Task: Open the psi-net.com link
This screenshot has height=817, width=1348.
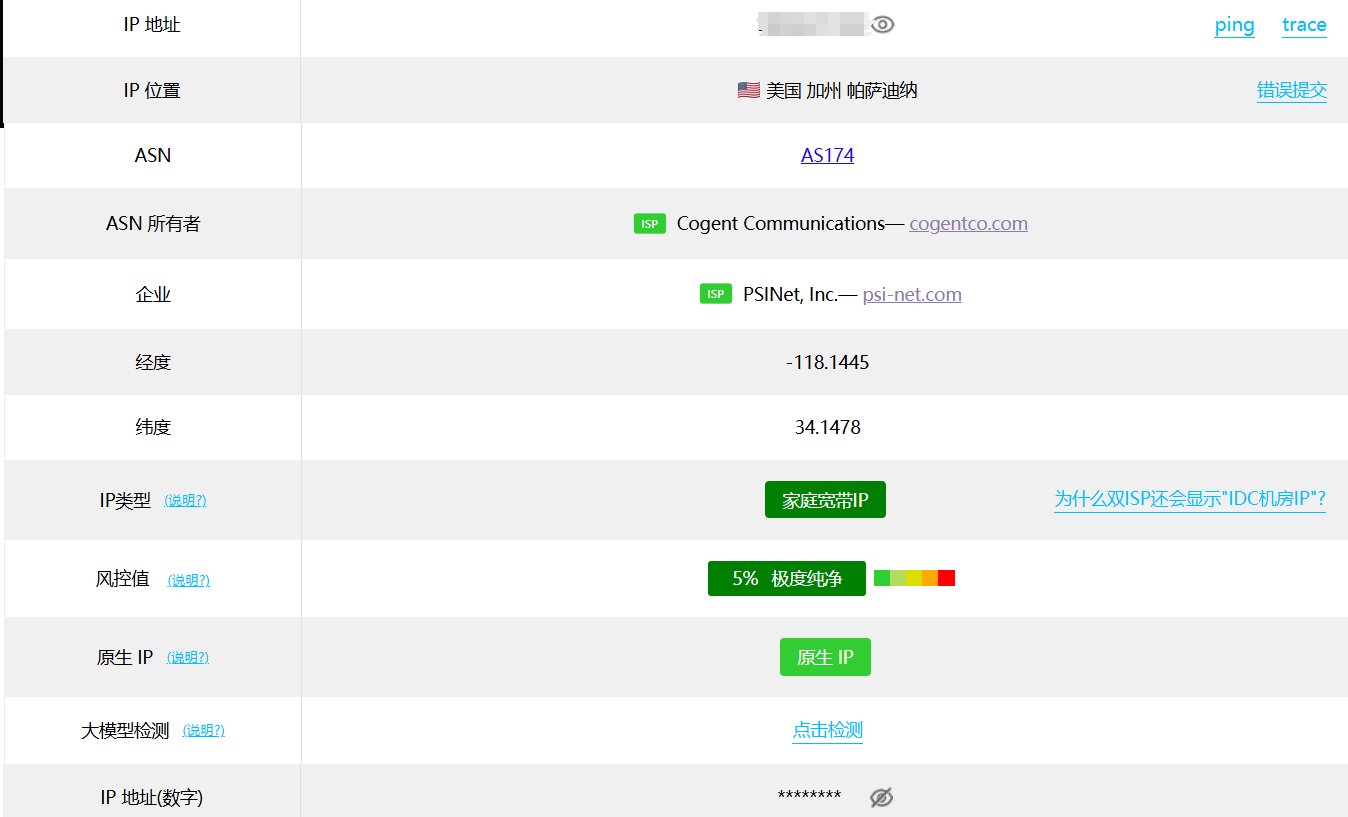Action: (x=912, y=295)
